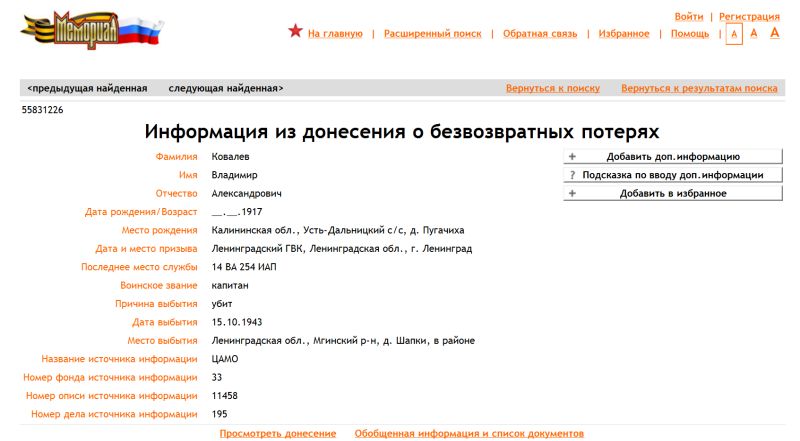Click fund number 33
The height and width of the screenshot is (441, 800).
[x=217, y=377]
